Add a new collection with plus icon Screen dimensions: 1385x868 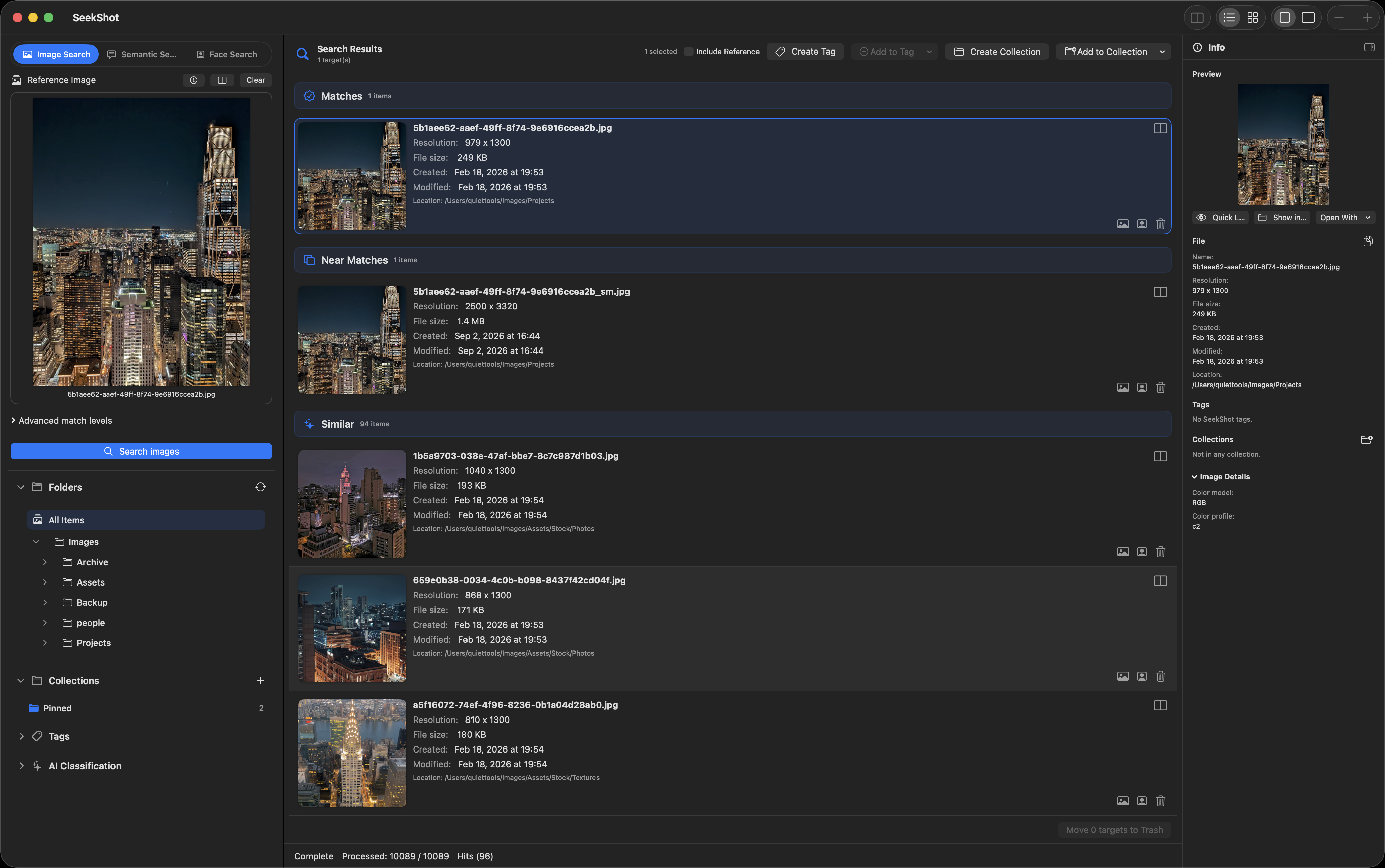(x=260, y=680)
